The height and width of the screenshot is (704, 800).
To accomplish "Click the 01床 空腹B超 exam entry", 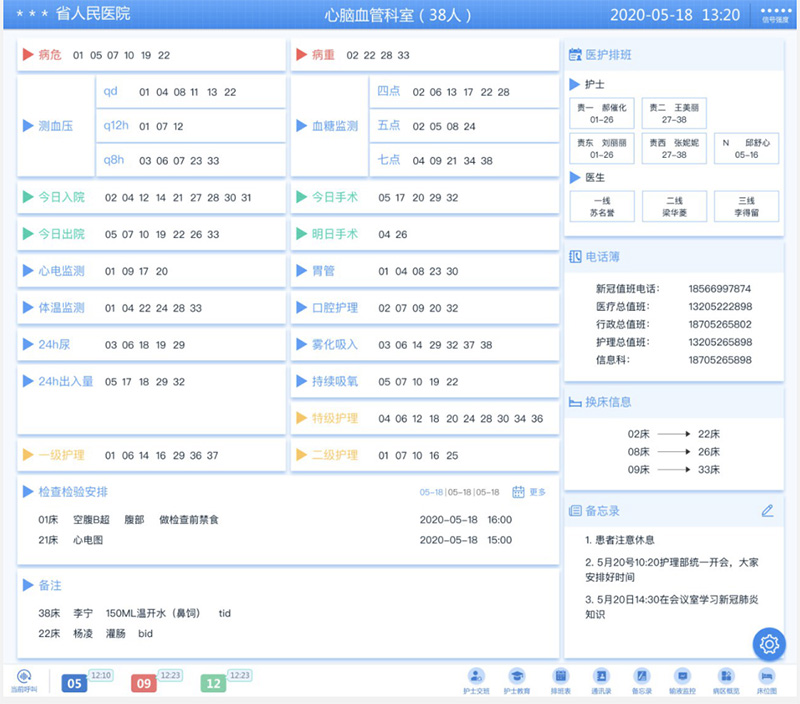I will tap(128, 520).
